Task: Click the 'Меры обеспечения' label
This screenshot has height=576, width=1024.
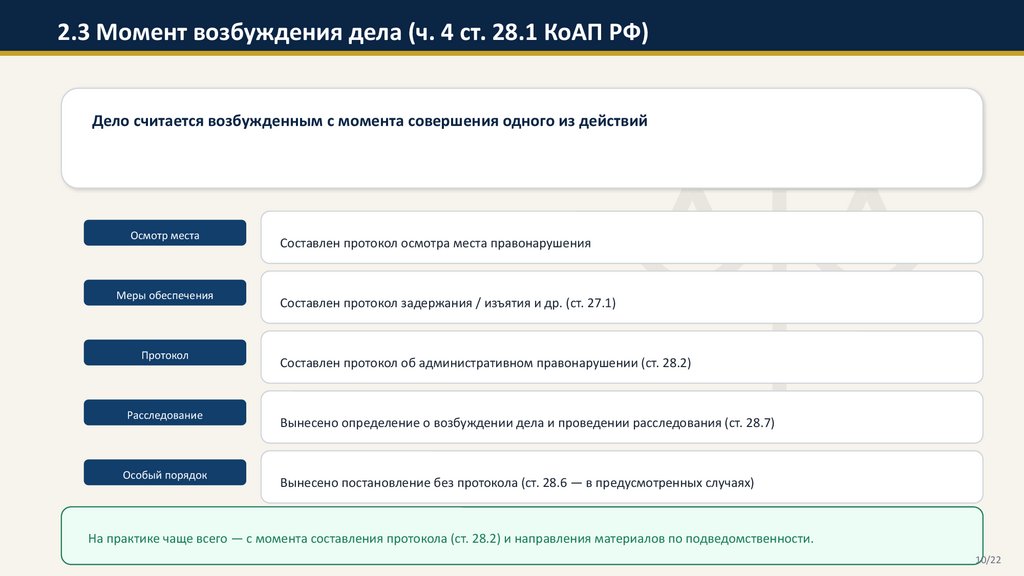Action: [x=165, y=293]
